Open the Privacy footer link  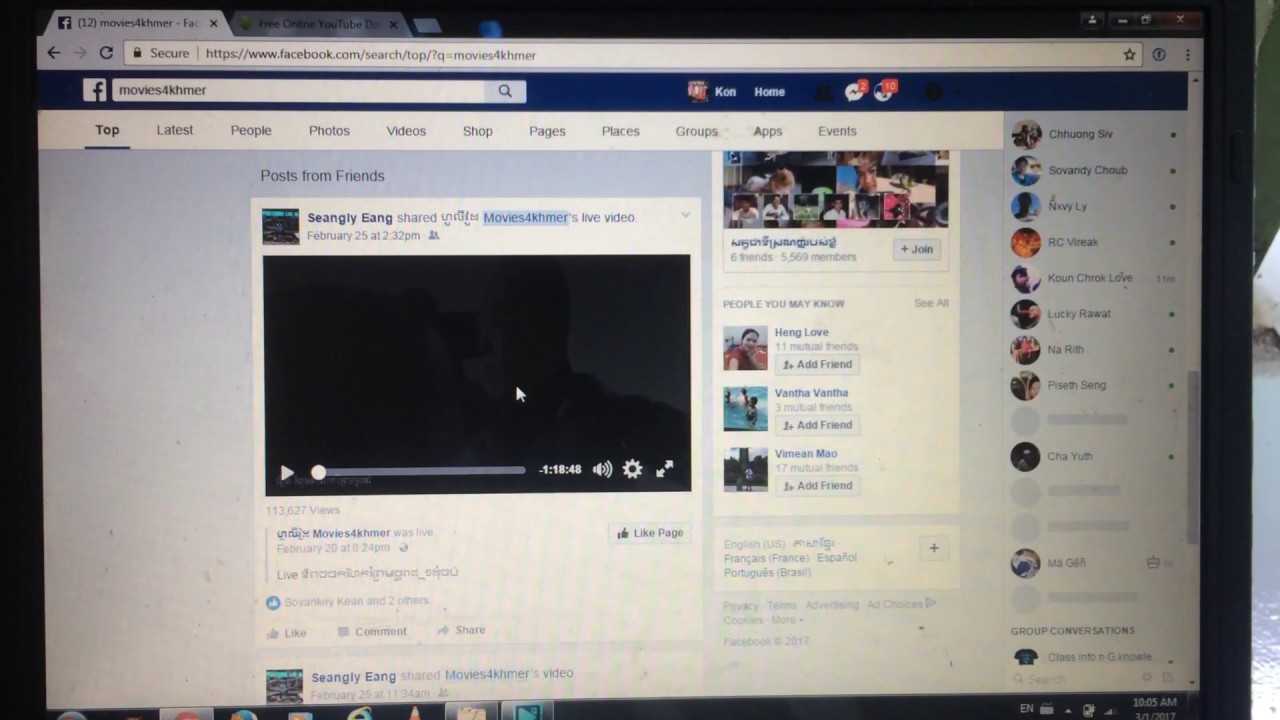(x=741, y=606)
